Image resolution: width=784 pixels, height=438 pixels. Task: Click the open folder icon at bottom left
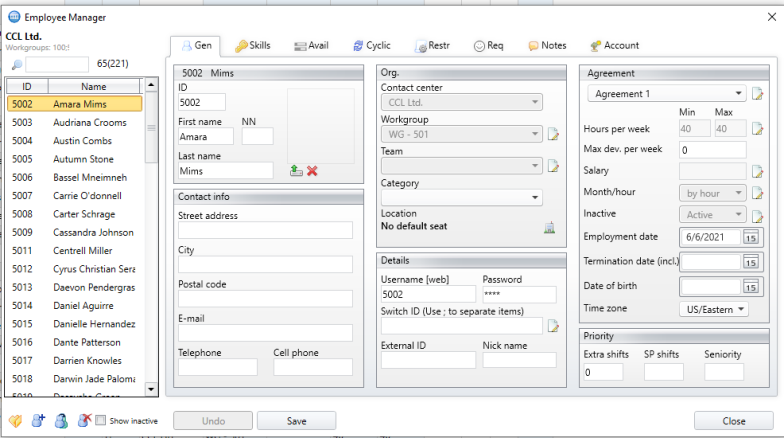click(x=16, y=421)
